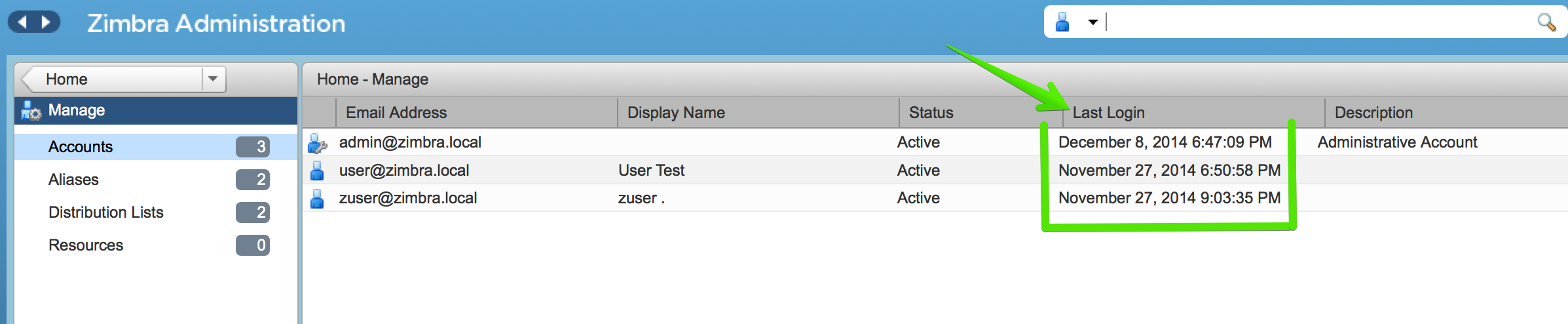
Task: Click the Manage section icon
Action: [31, 111]
